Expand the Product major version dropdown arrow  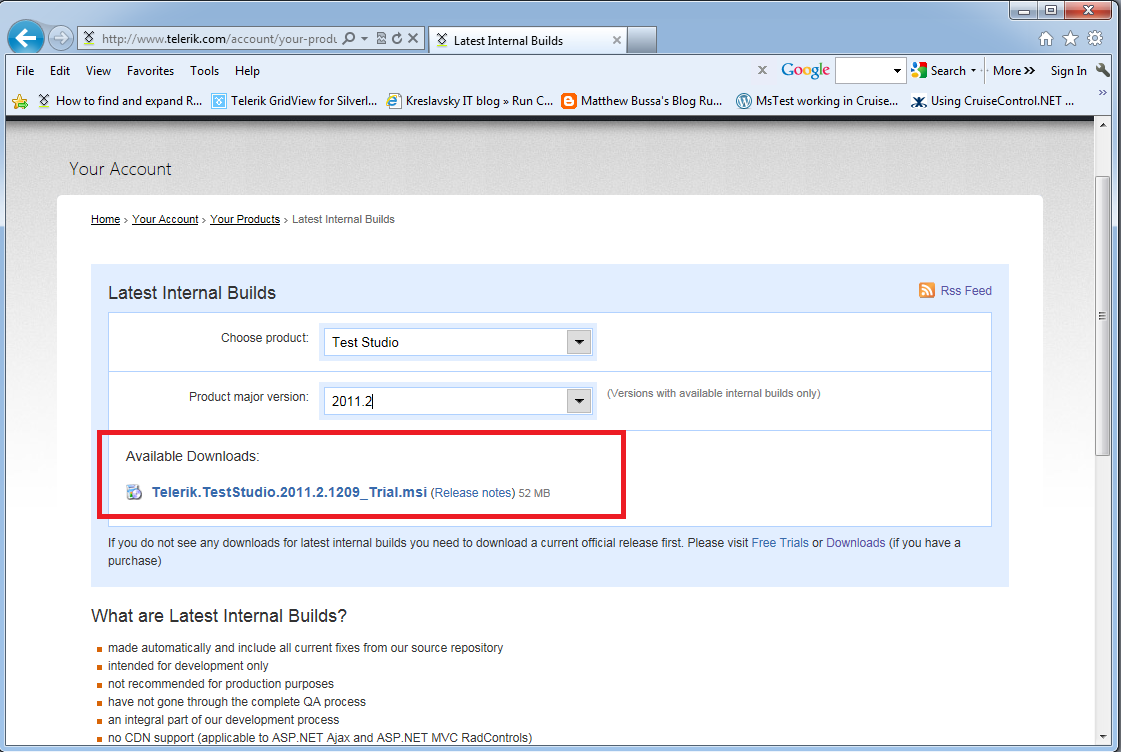coord(579,401)
